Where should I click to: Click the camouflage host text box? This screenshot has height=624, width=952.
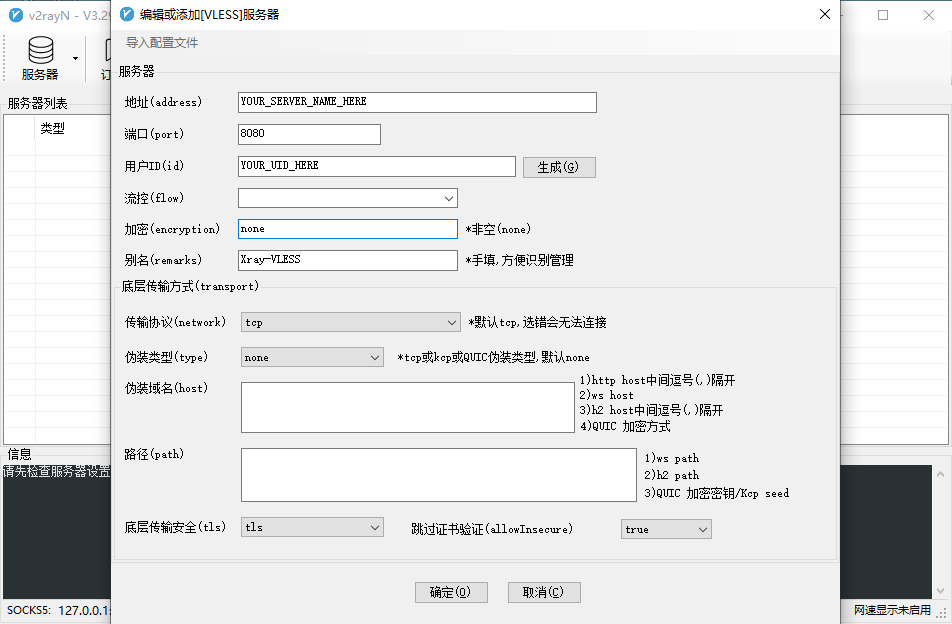(407, 407)
